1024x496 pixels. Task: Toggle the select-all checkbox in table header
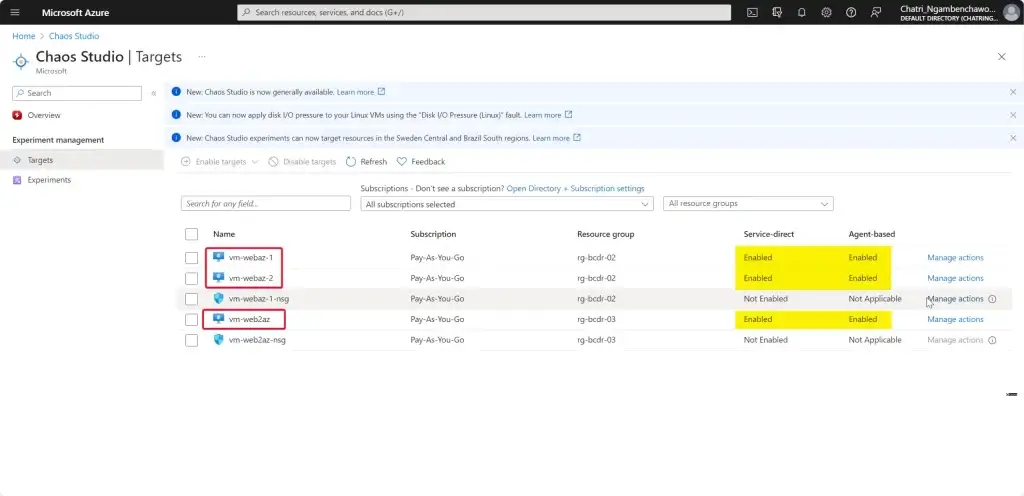[x=191, y=234]
